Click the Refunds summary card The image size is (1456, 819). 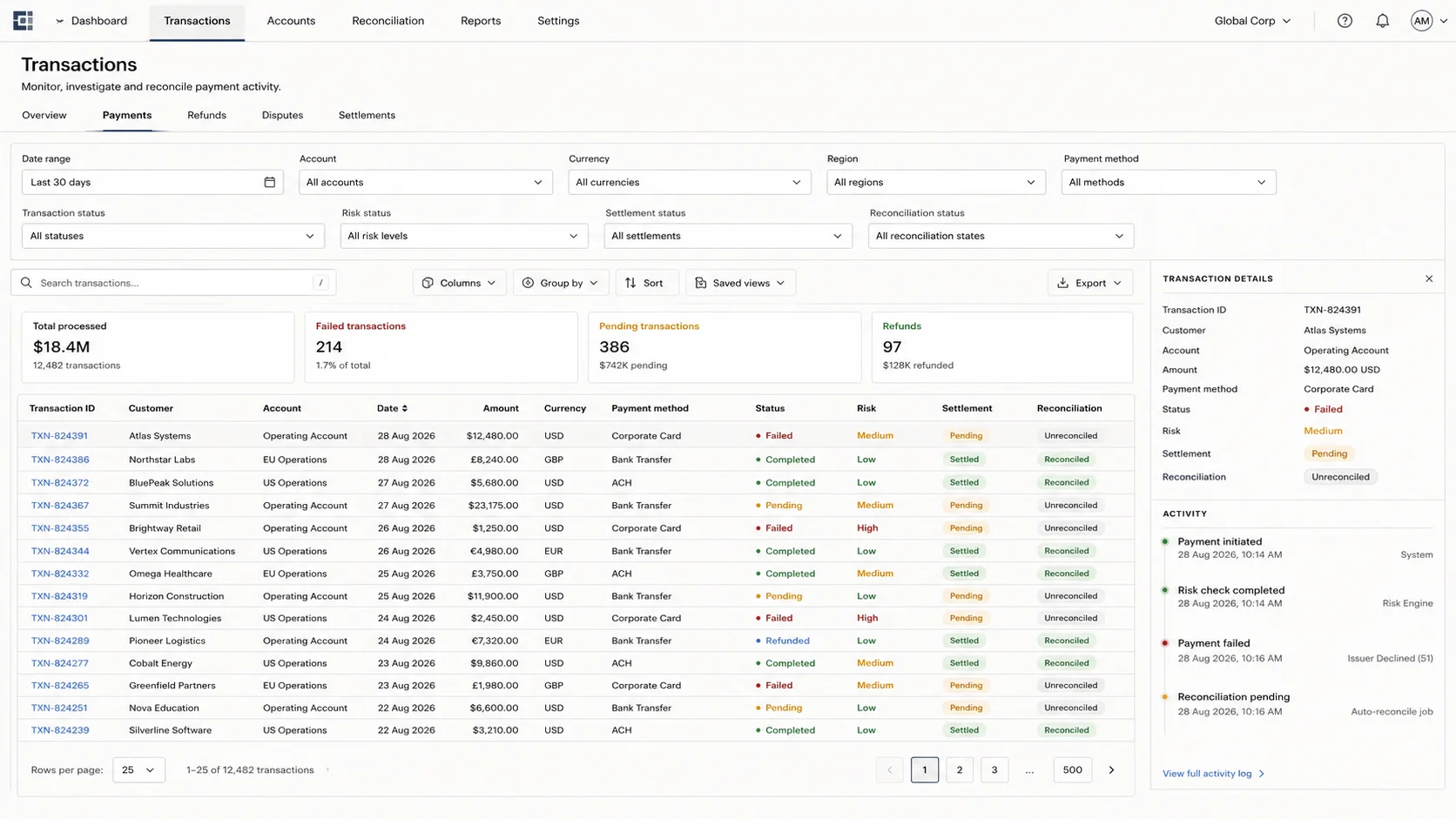click(x=1002, y=347)
